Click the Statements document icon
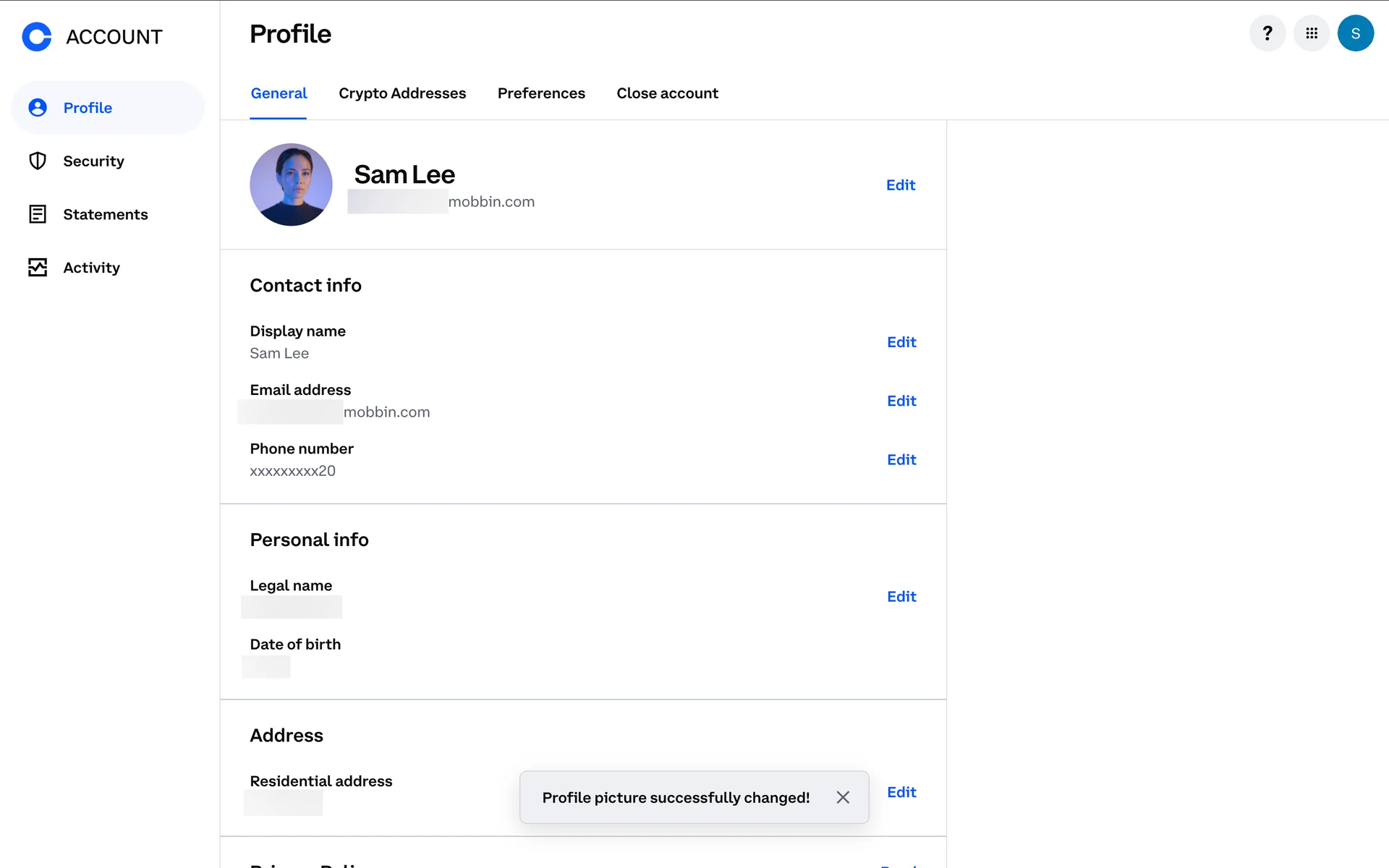The height and width of the screenshot is (868, 1389). tap(38, 214)
